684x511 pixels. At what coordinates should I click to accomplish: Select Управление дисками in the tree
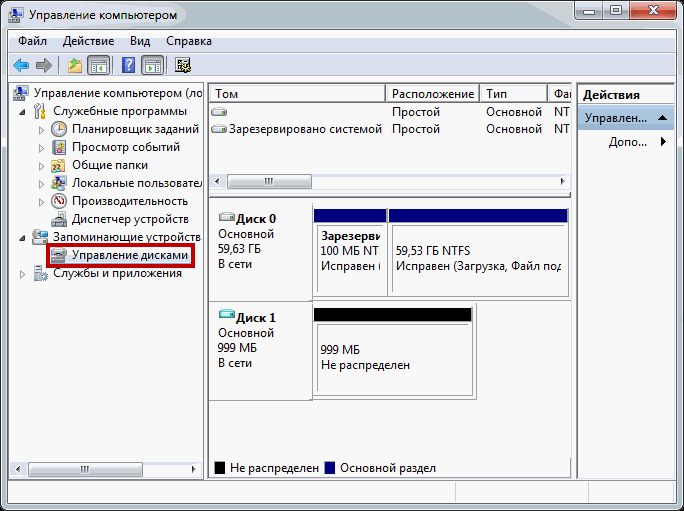[130, 255]
